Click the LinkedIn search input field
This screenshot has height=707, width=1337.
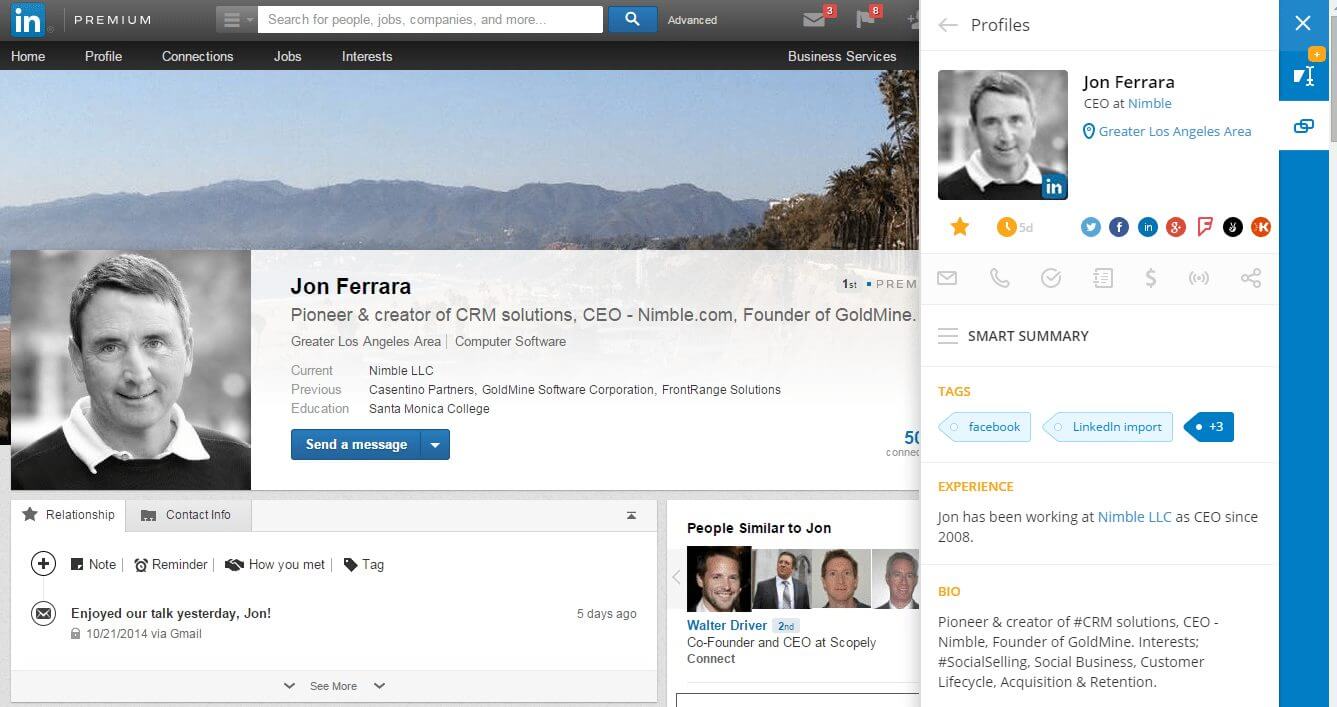tap(430, 19)
